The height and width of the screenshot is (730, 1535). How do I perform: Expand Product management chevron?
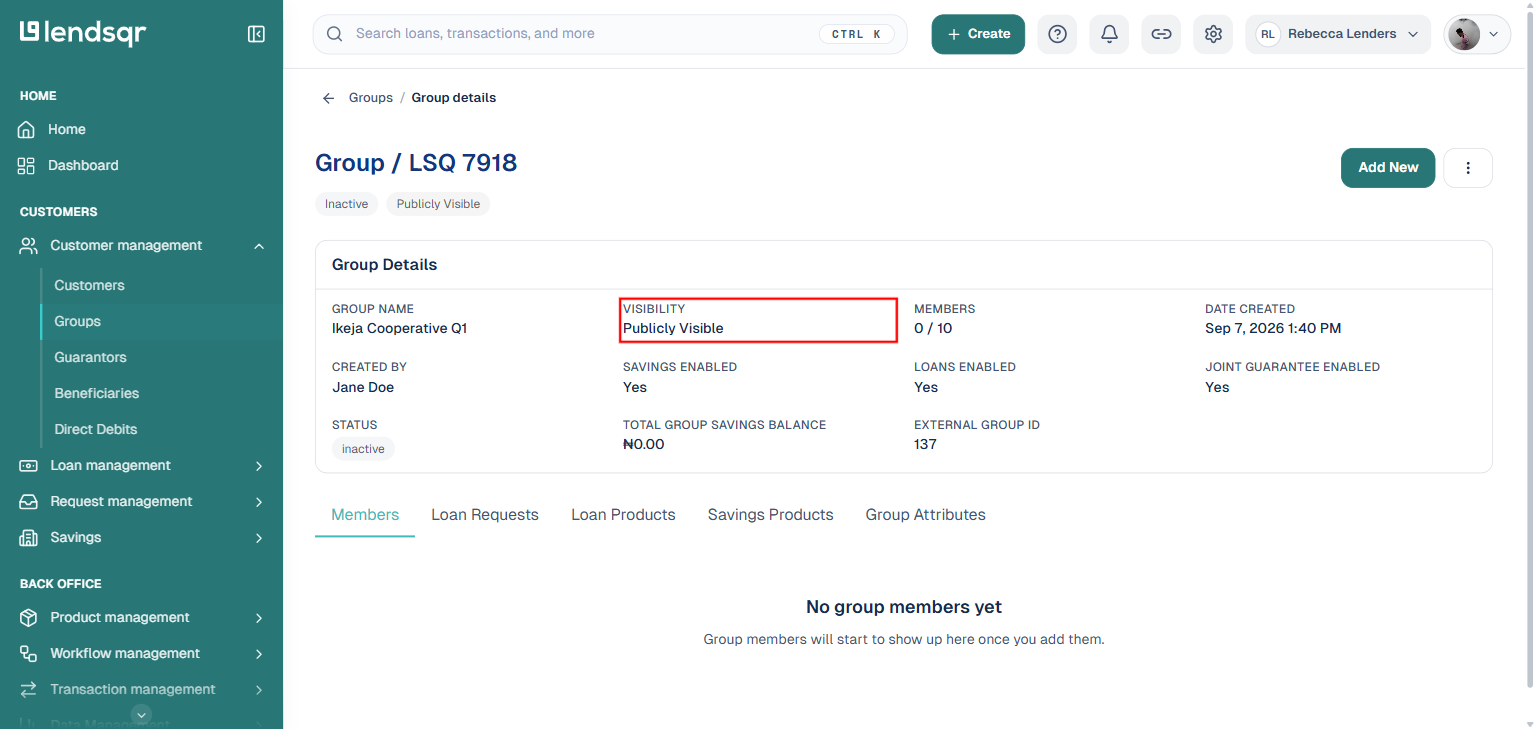pyautogui.click(x=259, y=618)
